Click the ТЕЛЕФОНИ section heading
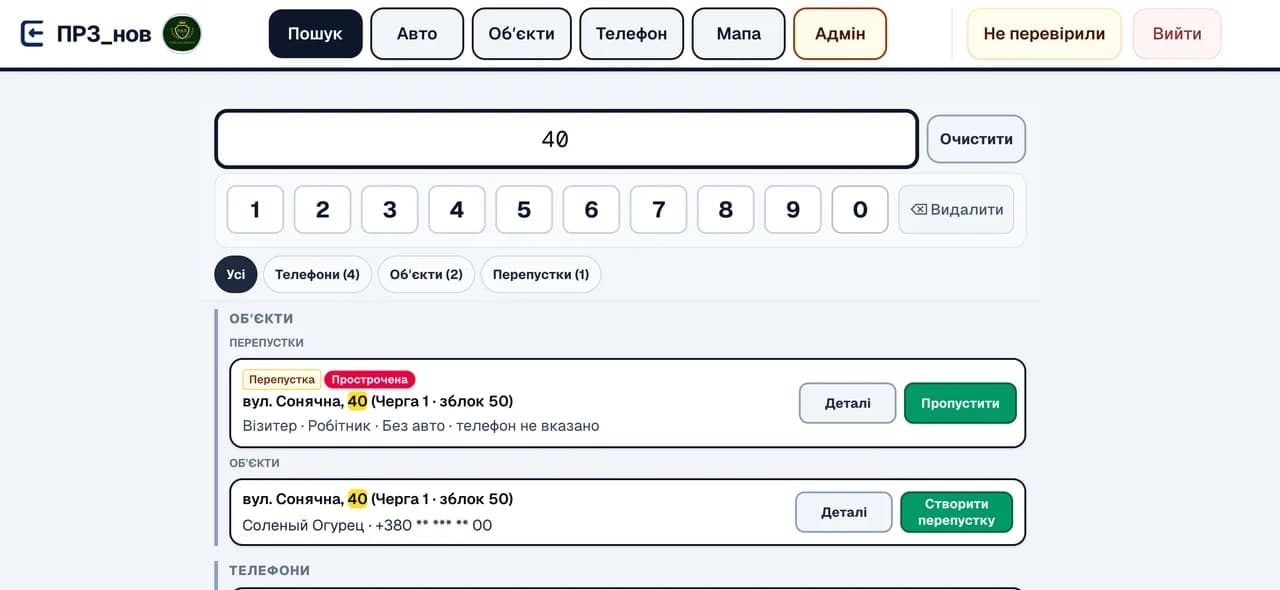Screen dimensions: 1280x590 click(x=269, y=570)
